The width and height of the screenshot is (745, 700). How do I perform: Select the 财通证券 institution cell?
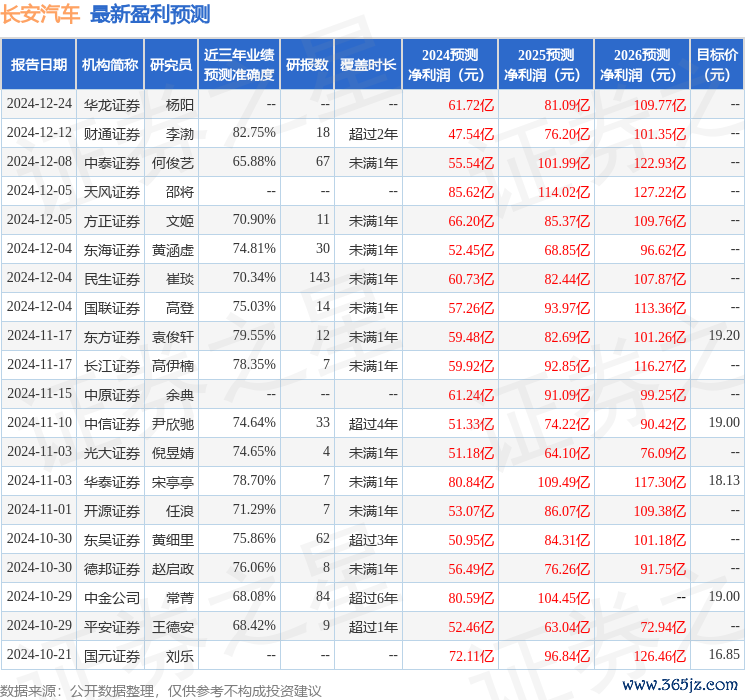112,134
